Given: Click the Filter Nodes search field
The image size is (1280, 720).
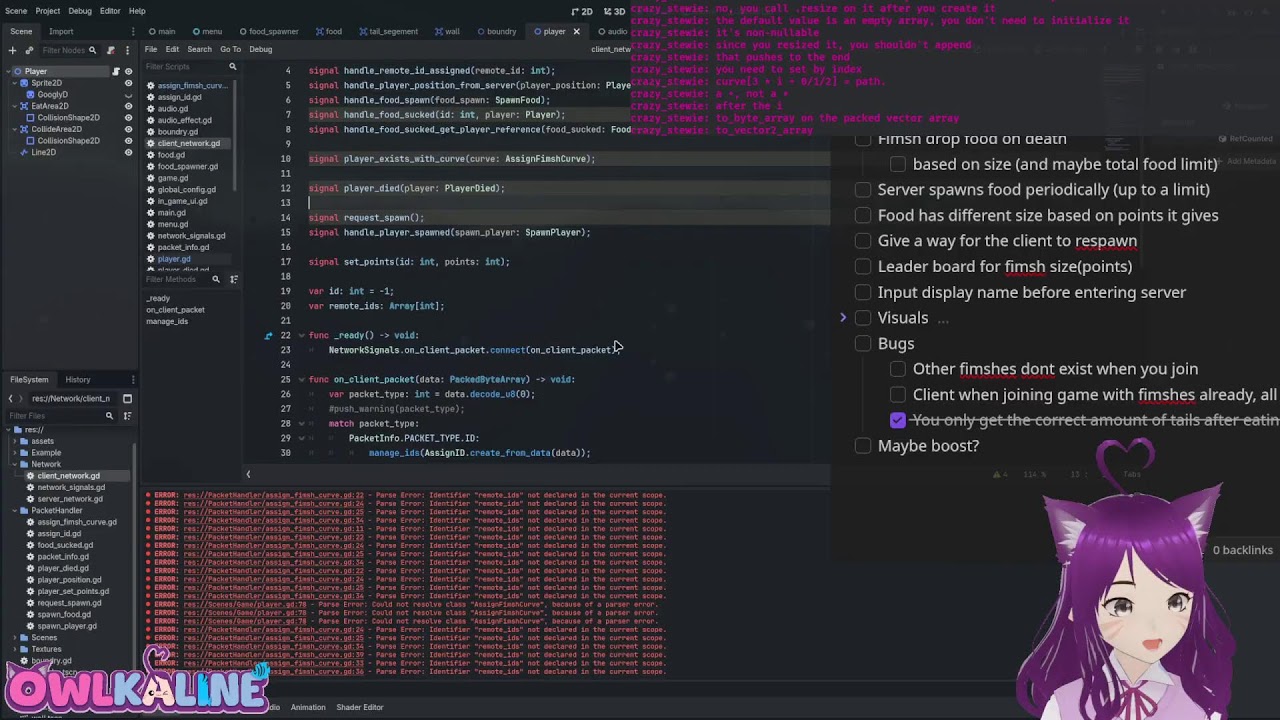Looking at the screenshot, I should 69,50.
